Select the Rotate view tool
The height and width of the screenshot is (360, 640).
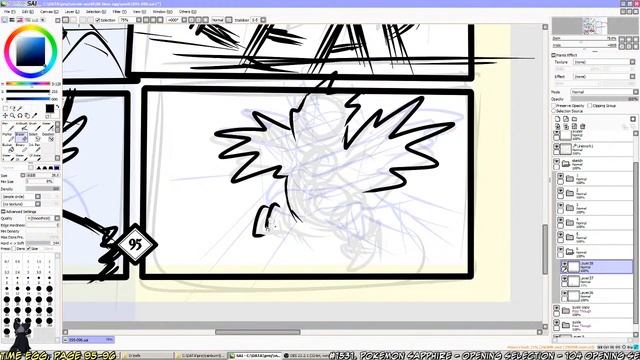point(20,116)
